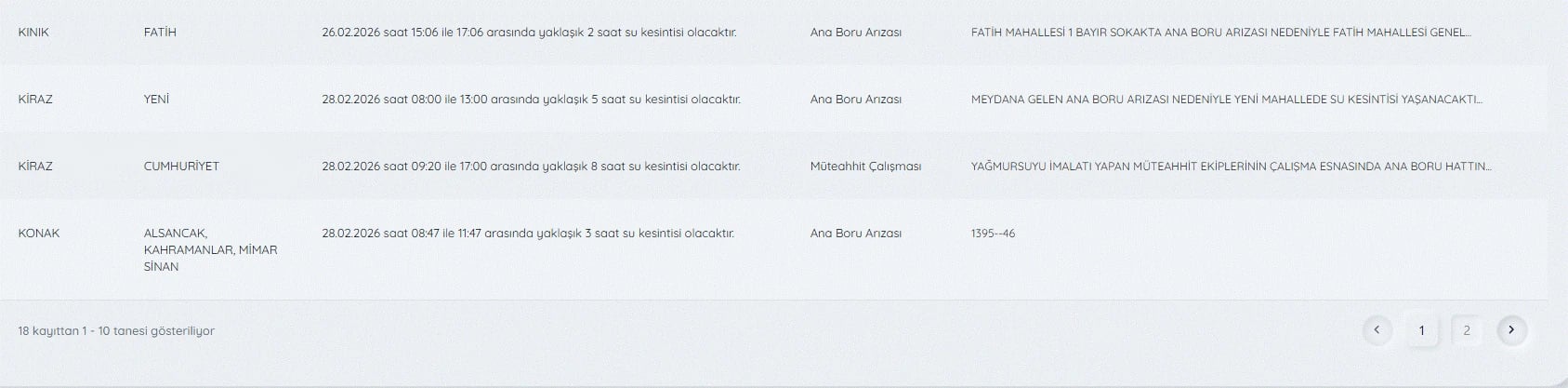Open the FATİH MAHALLESİ 1 BAYIR SOKAKTA description

click(1220, 33)
